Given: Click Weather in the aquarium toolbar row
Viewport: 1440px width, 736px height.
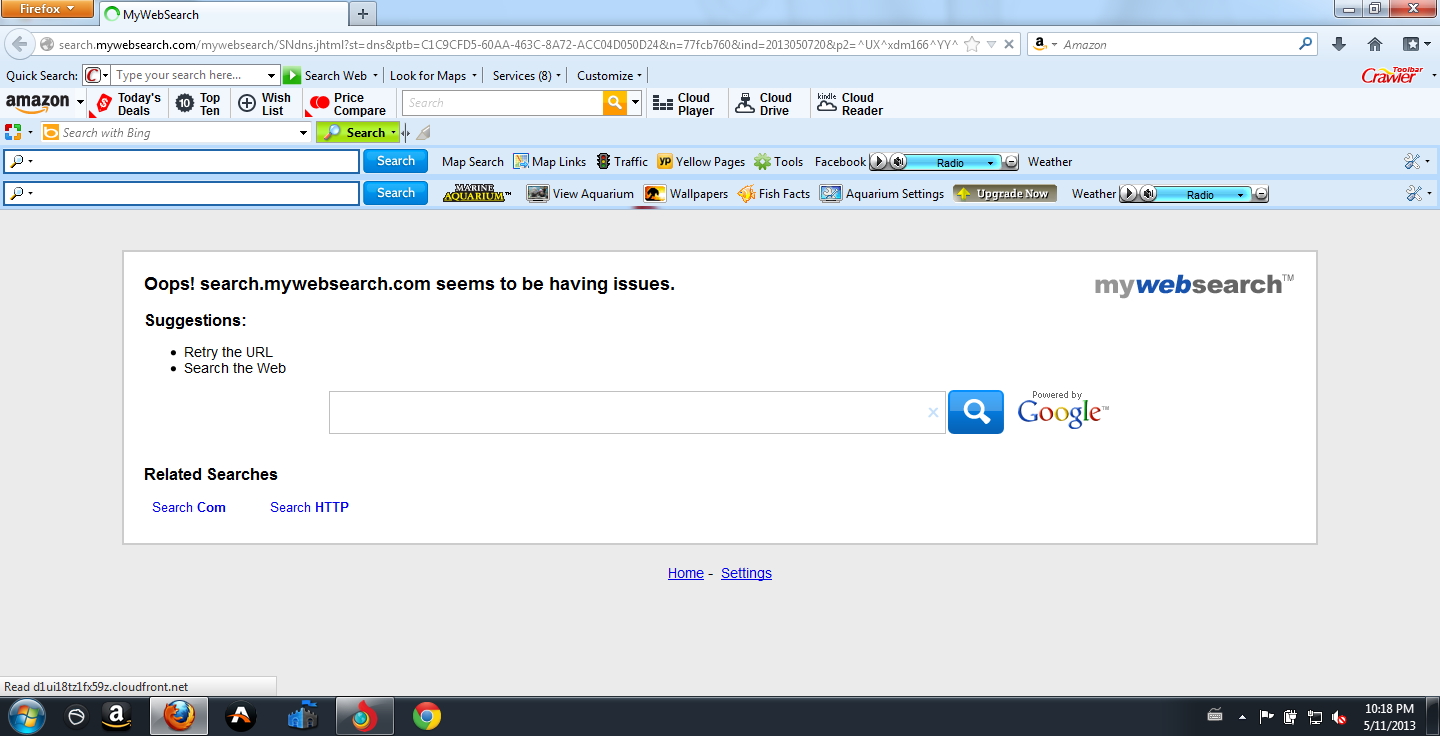Looking at the screenshot, I should pyautogui.click(x=1094, y=193).
